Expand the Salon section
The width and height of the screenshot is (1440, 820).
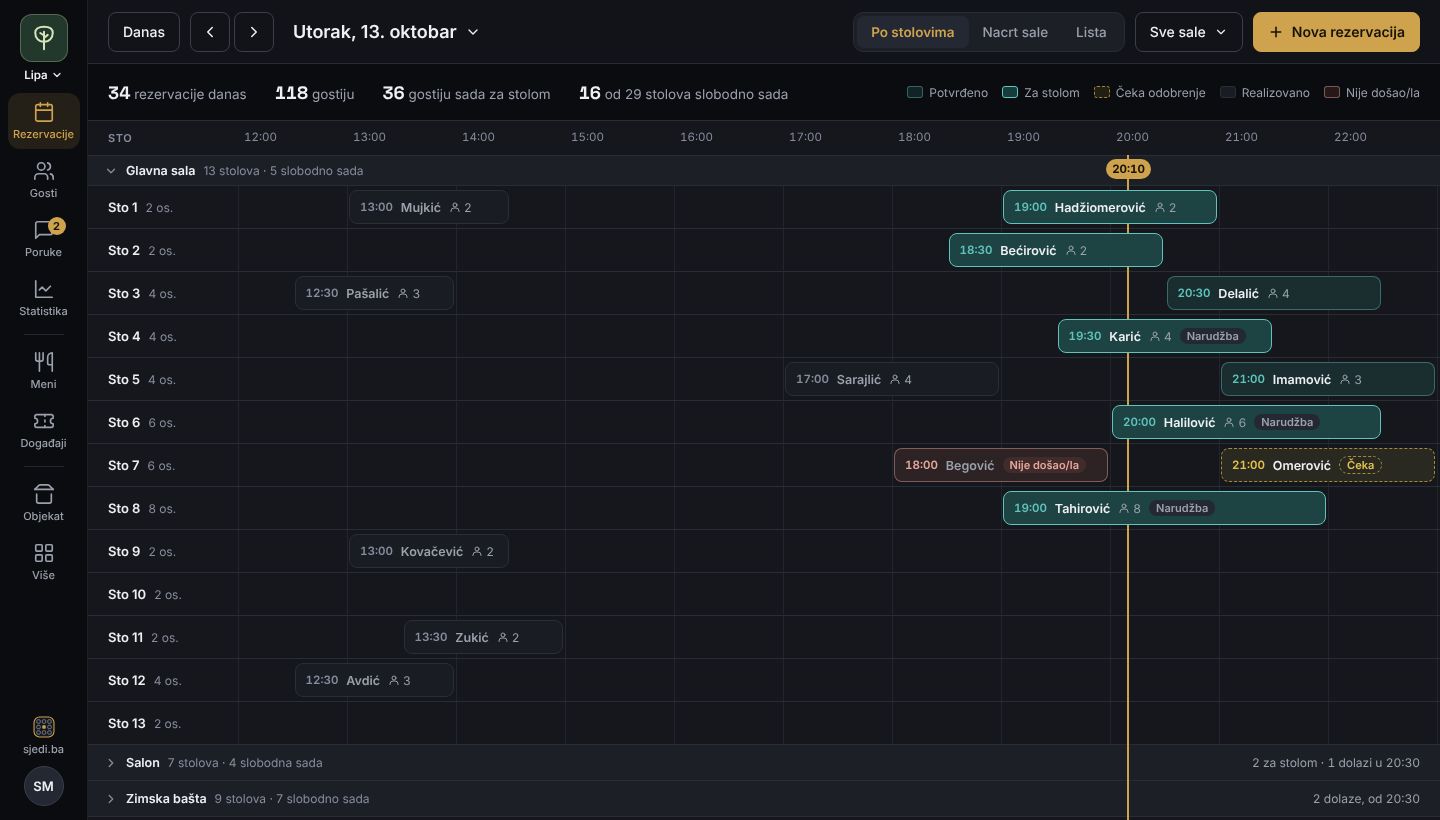[x=111, y=763]
